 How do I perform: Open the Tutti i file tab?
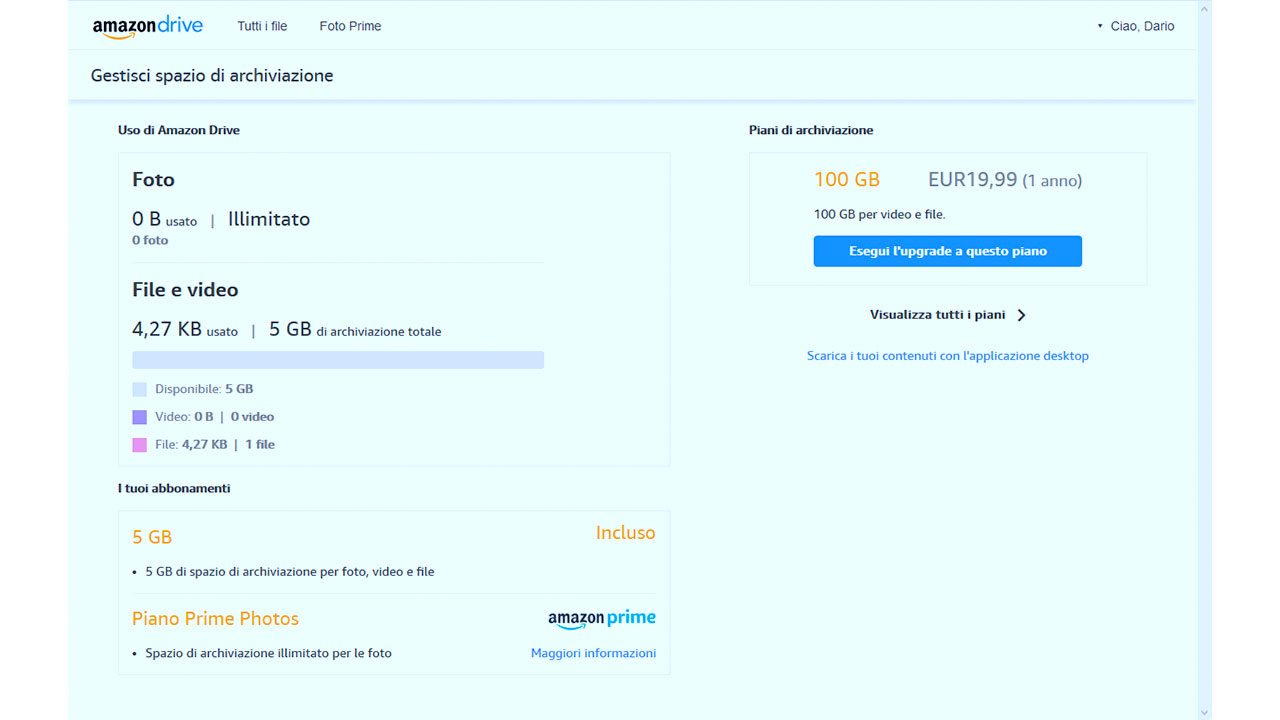(x=262, y=26)
